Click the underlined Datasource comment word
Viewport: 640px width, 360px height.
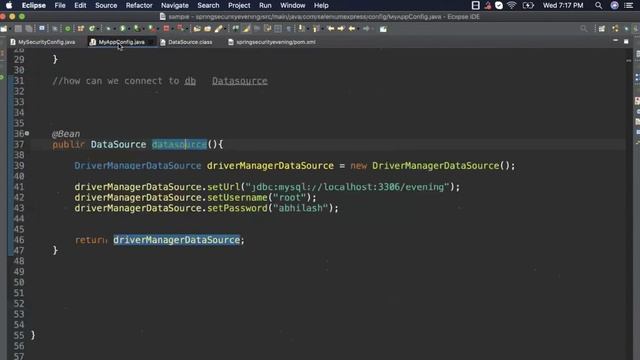point(240,81)
